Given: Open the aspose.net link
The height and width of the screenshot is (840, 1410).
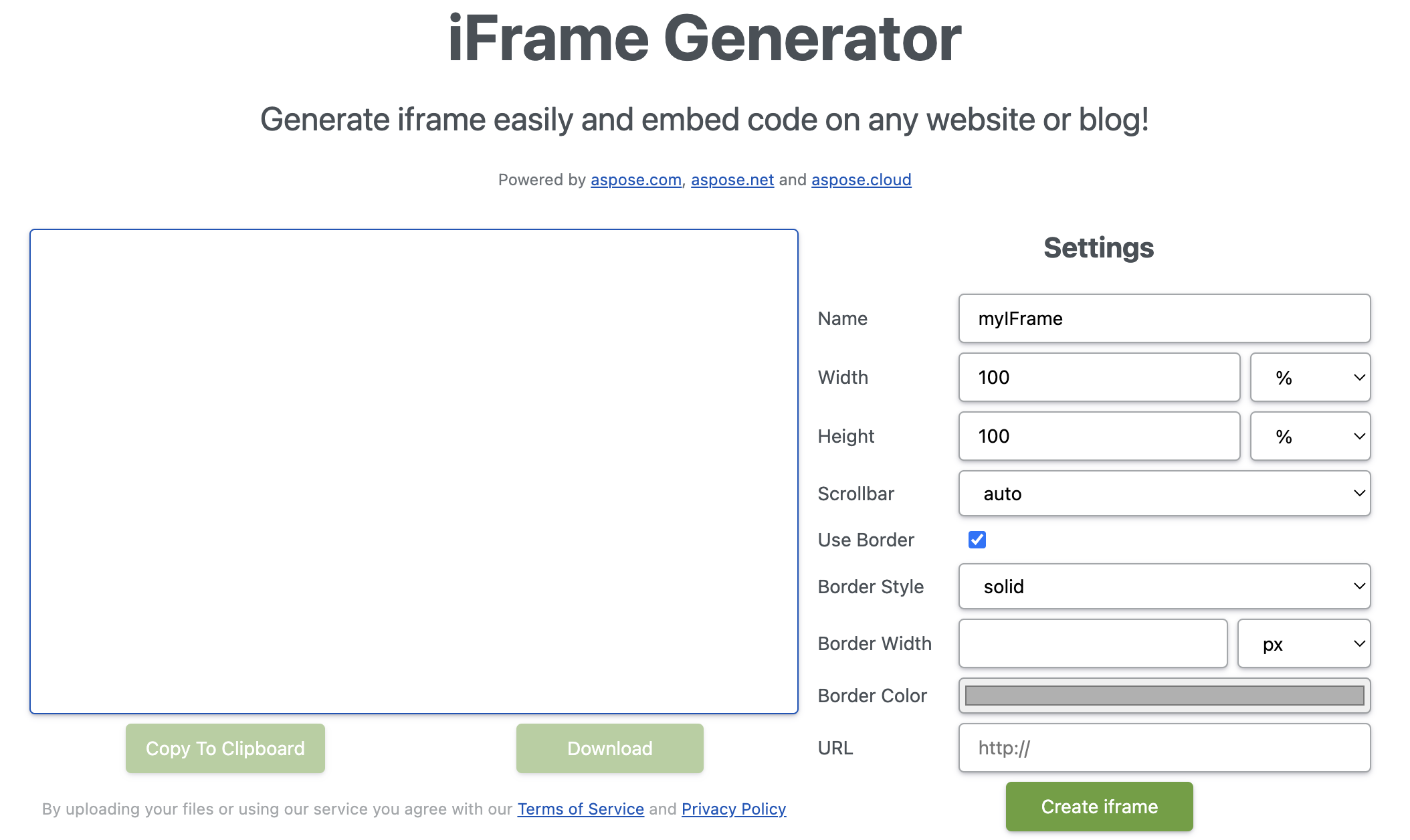Looking at the screenshot, I should point(732,179).
